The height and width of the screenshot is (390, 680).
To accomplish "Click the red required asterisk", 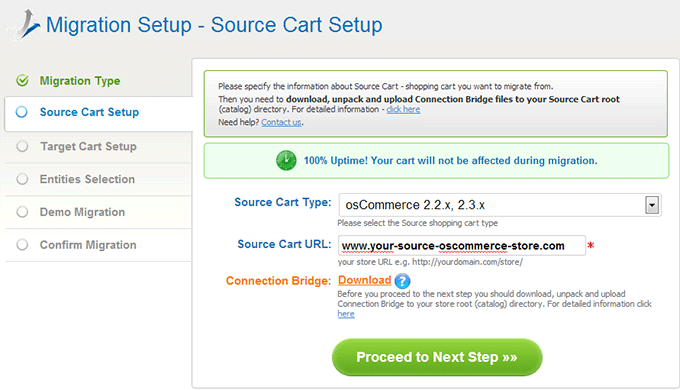I will 591,246.
